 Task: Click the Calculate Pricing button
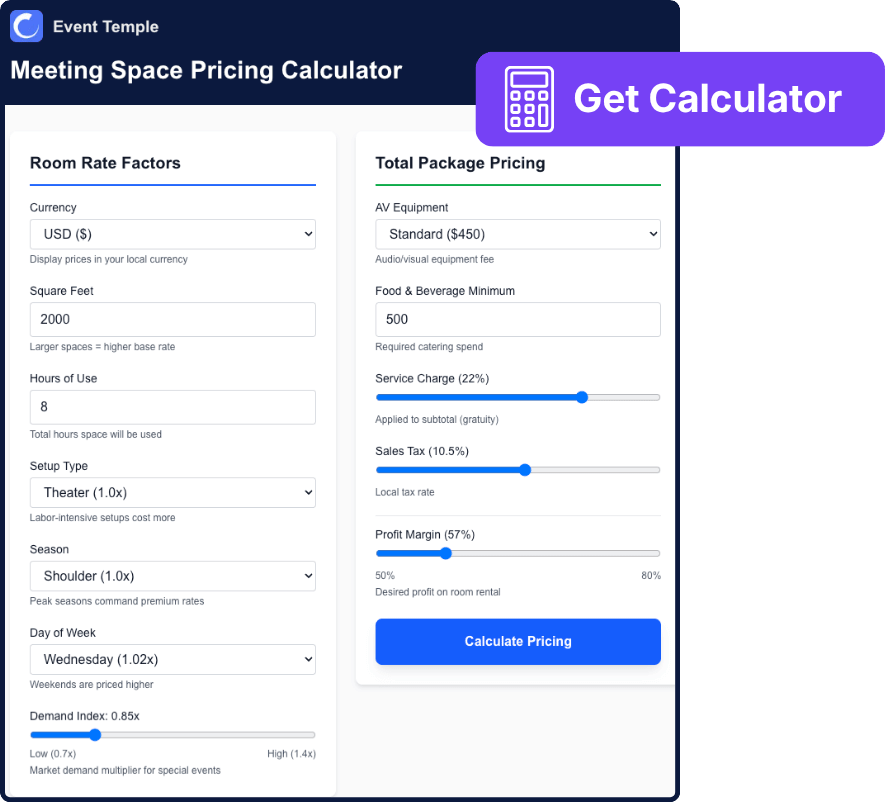pos(517,641)
